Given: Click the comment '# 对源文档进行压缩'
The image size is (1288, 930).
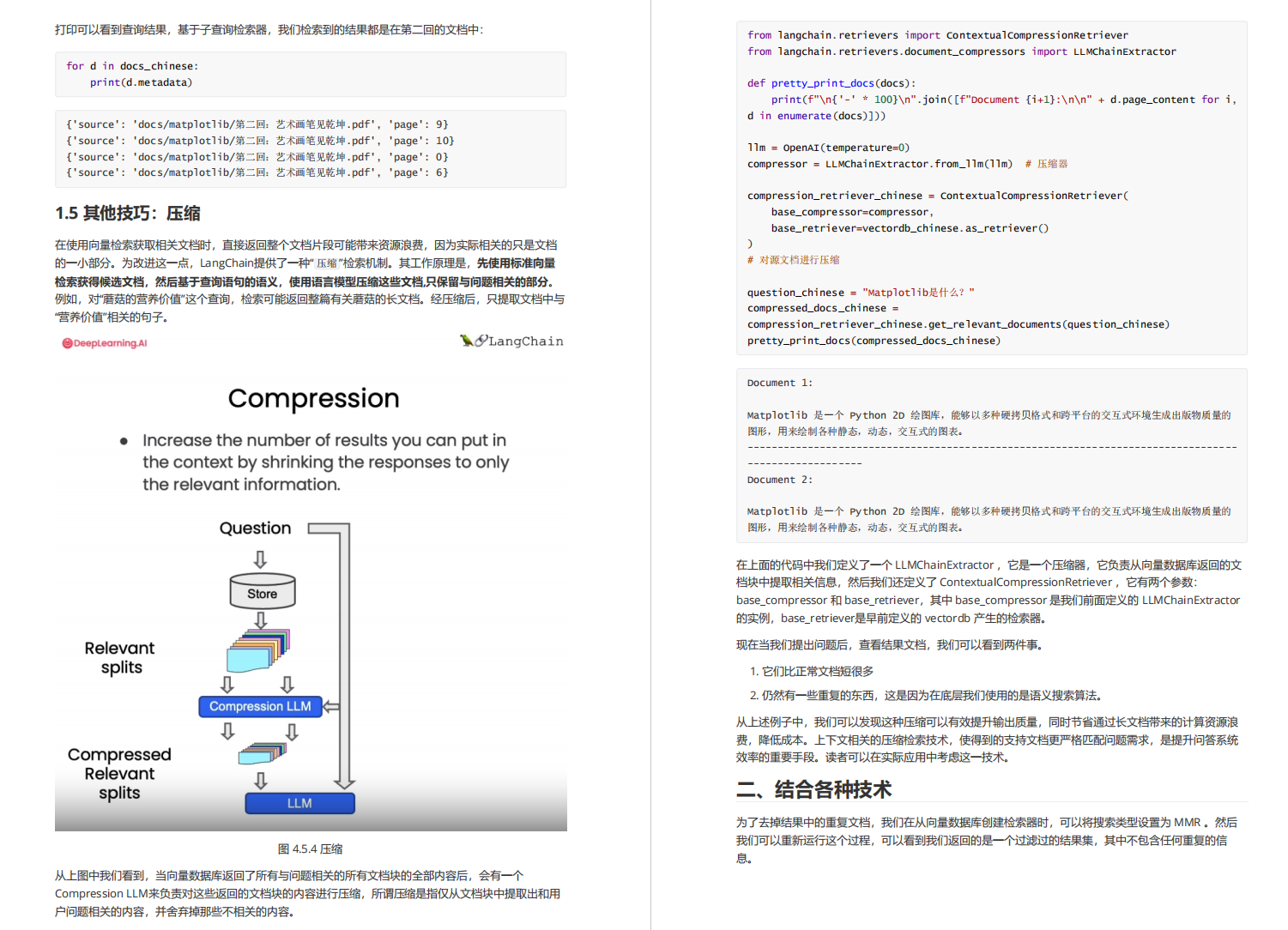Looking at the screenshot, I should tap(794, 260).
